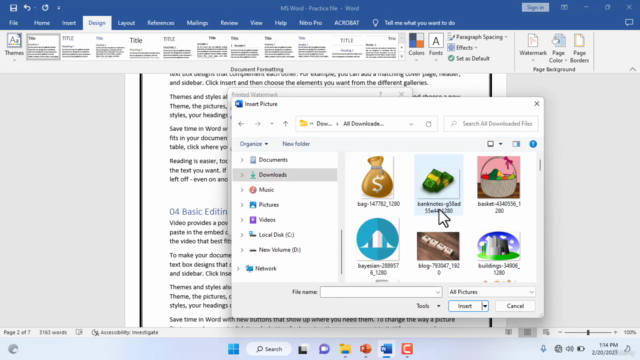The image size is (640, 360).
Task: Open the Review tab
Action: (229, 23)
